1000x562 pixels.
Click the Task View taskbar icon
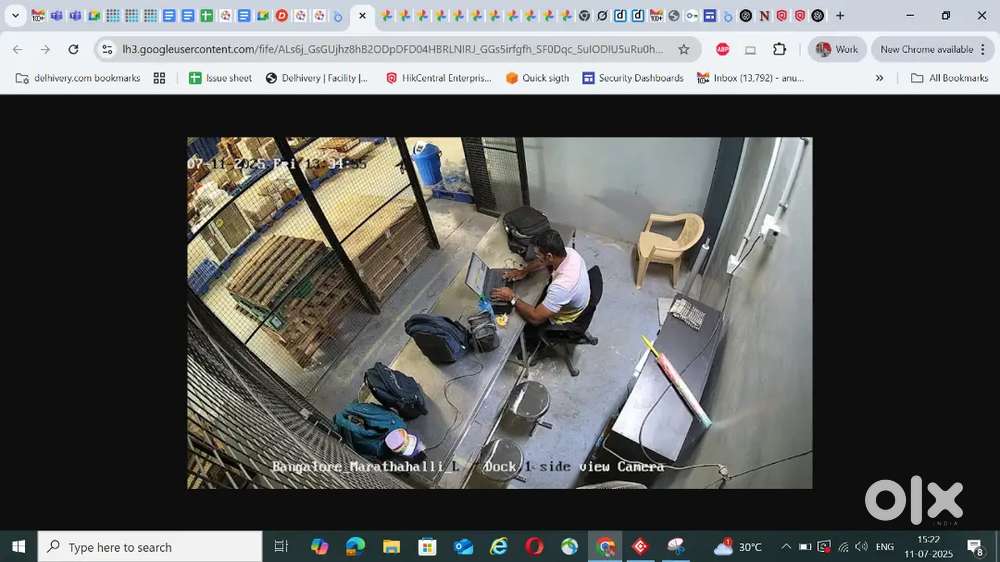pos(281,547)
